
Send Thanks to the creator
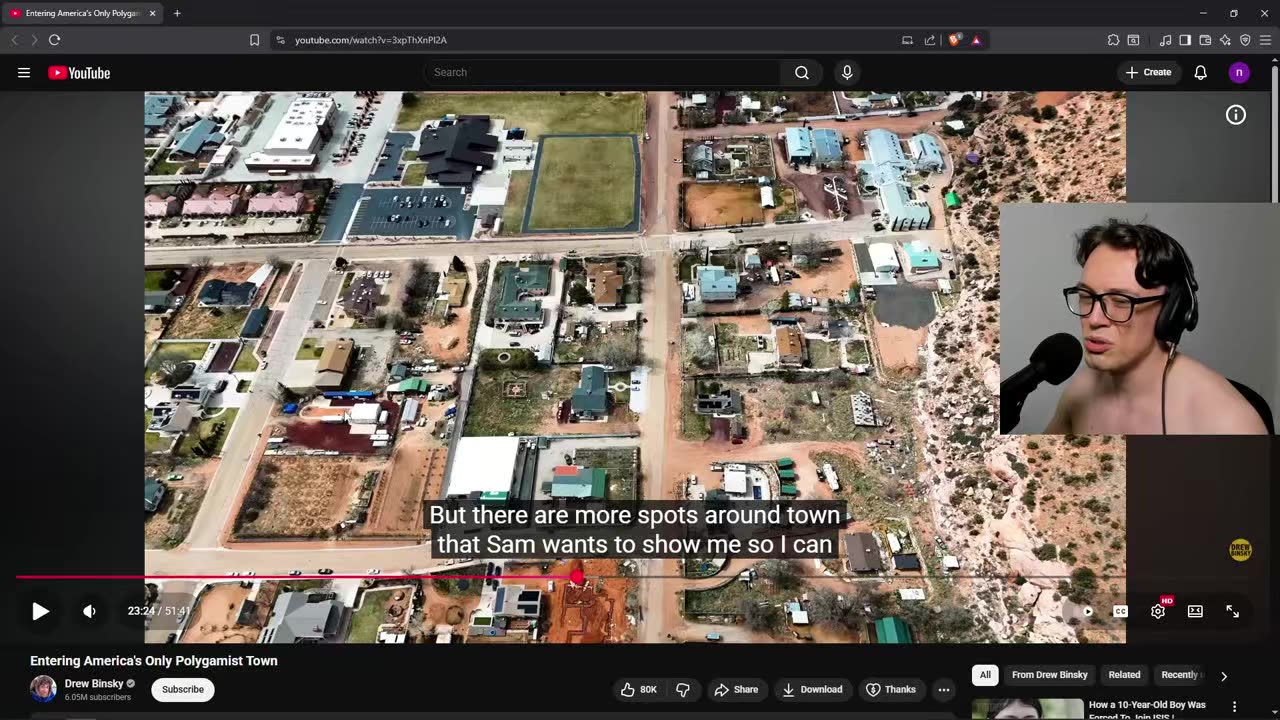point(890,689)
